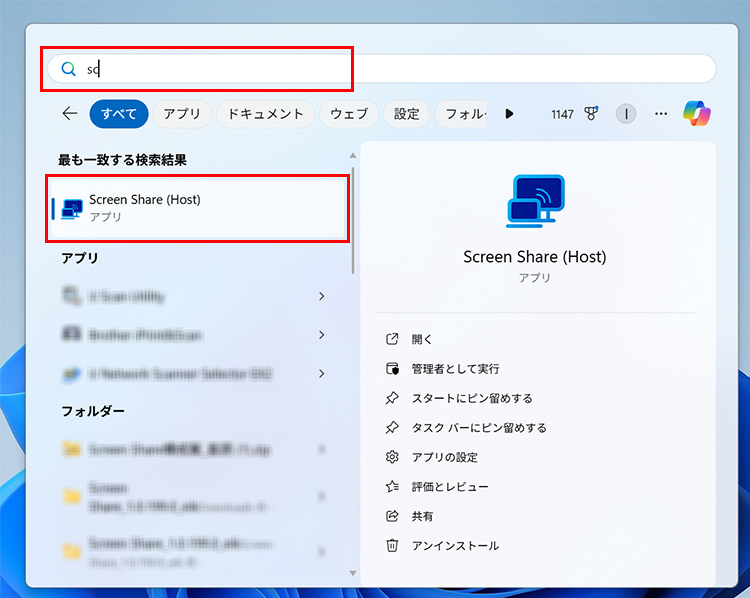Screen dimensions: 750x598
Task: Click the back arrow icon
Action: click(69, 114)
